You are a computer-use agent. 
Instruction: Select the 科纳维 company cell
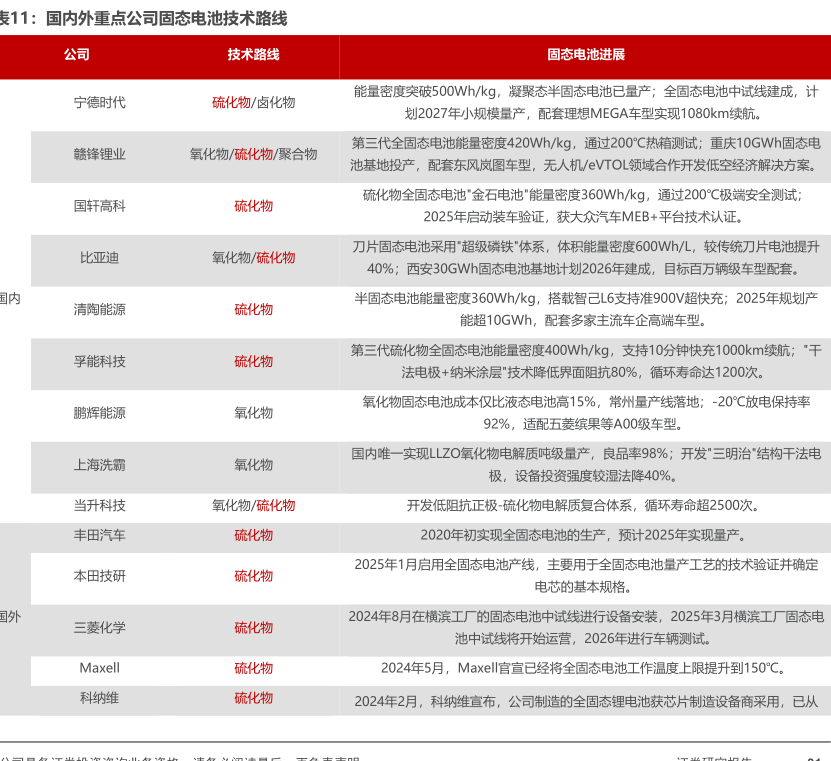click(99, 698)
